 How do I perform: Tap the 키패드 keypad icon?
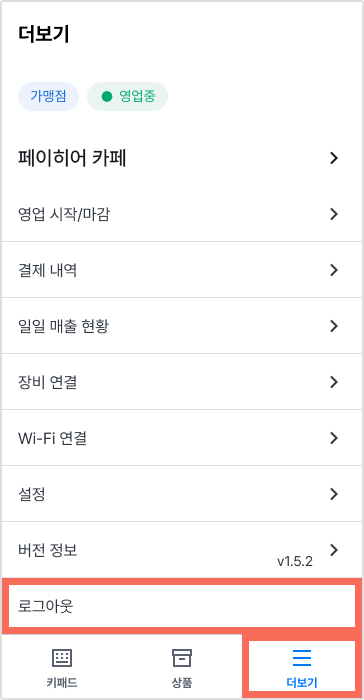click(62, 658)
